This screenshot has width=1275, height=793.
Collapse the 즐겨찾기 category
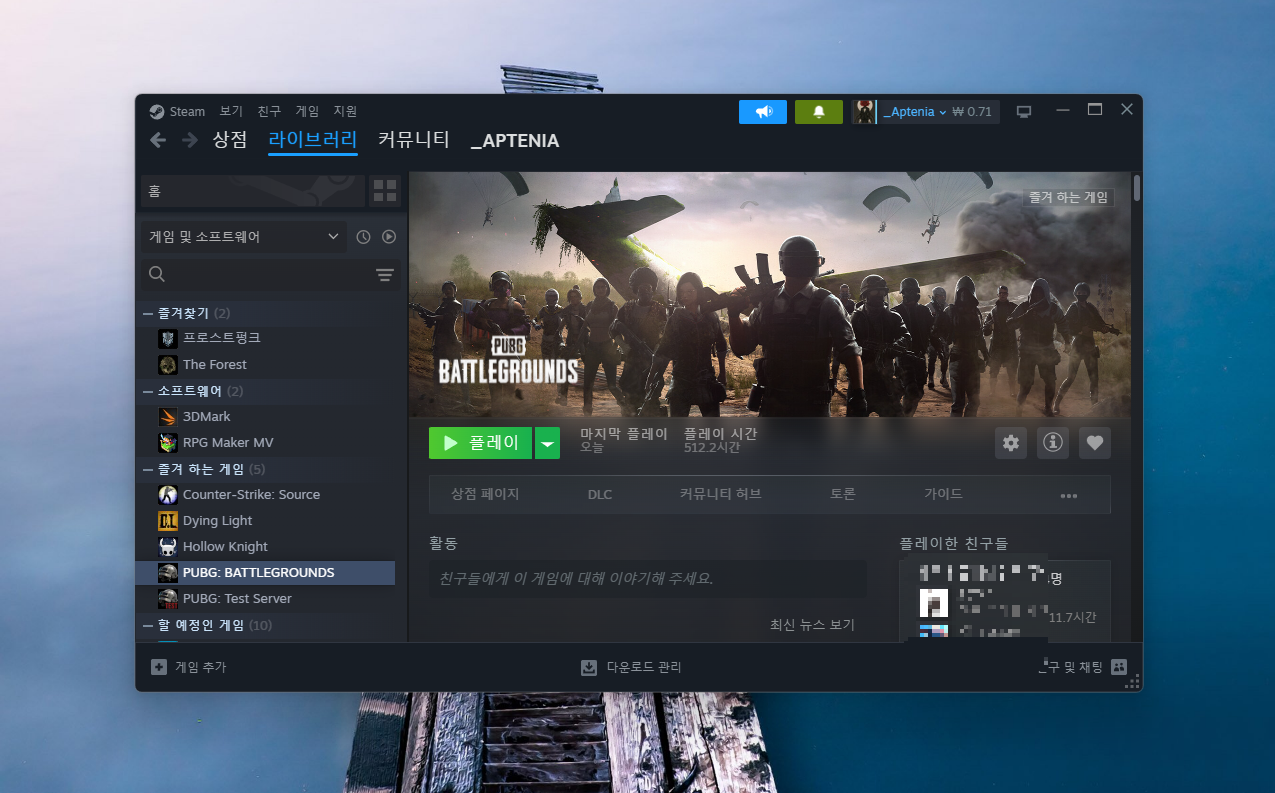point(148,313)
